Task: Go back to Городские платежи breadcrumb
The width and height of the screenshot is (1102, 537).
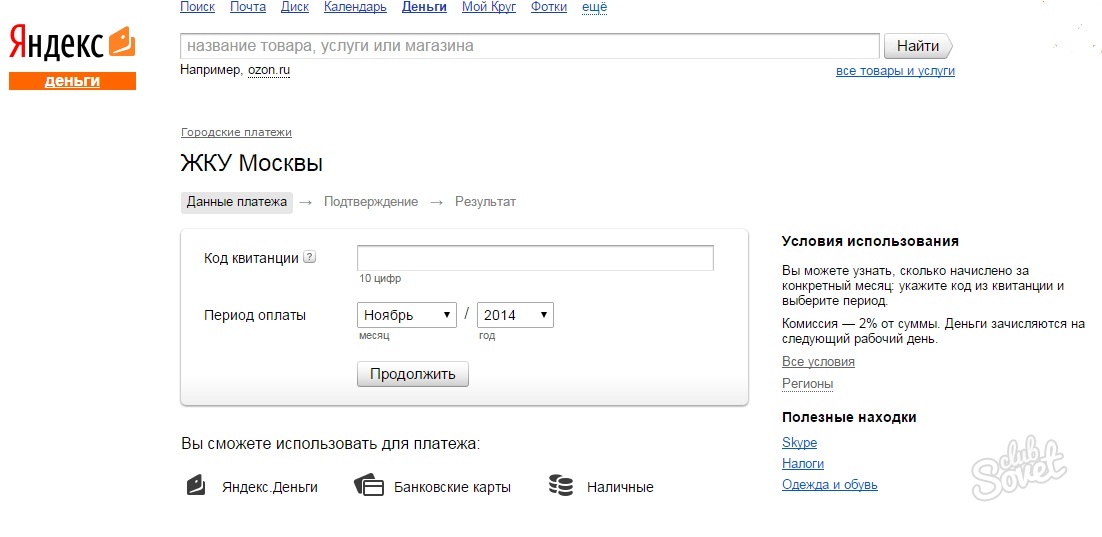Action: point(236,132)
